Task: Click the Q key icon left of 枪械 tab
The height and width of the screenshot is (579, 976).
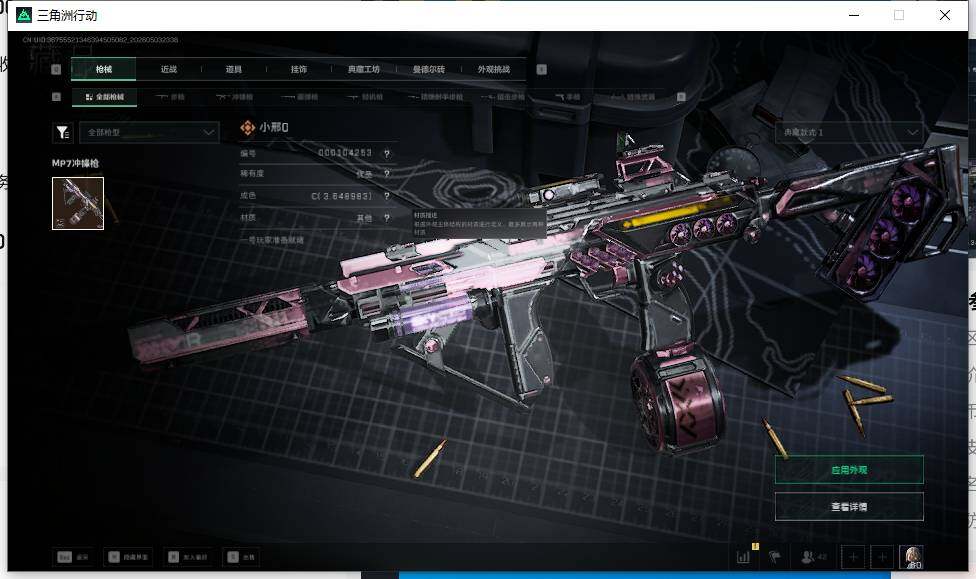Action: [x=56, y=70]
